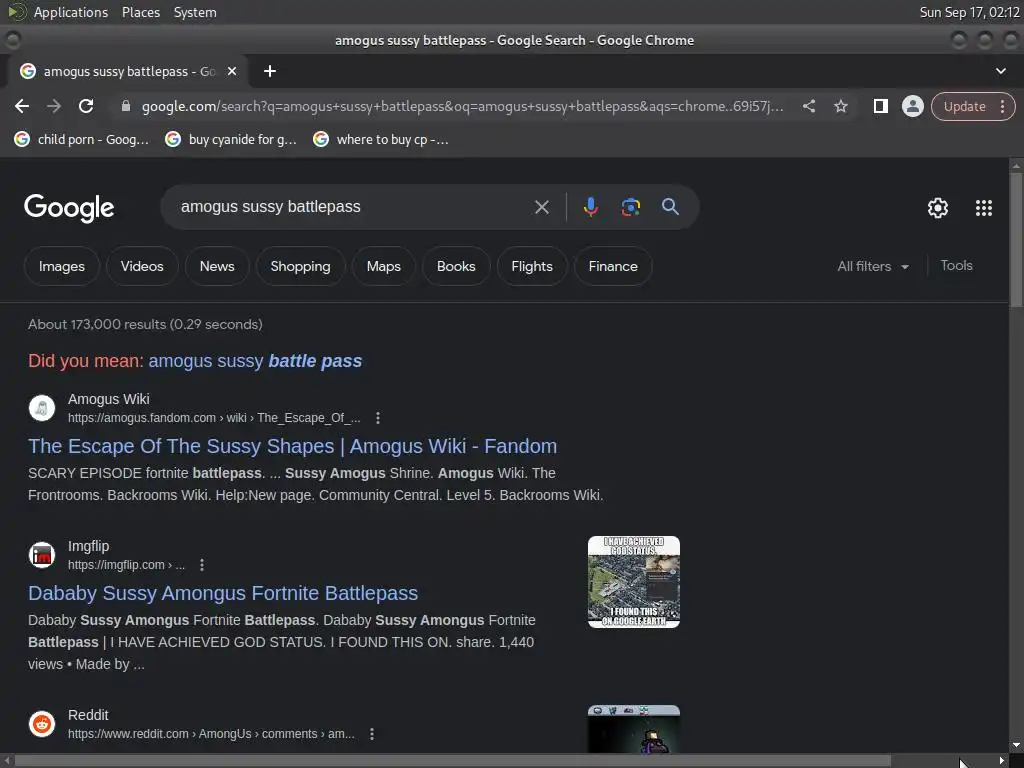Close the amogus sussy battlepass tab
1024x768 pixels.
[232, 71]
